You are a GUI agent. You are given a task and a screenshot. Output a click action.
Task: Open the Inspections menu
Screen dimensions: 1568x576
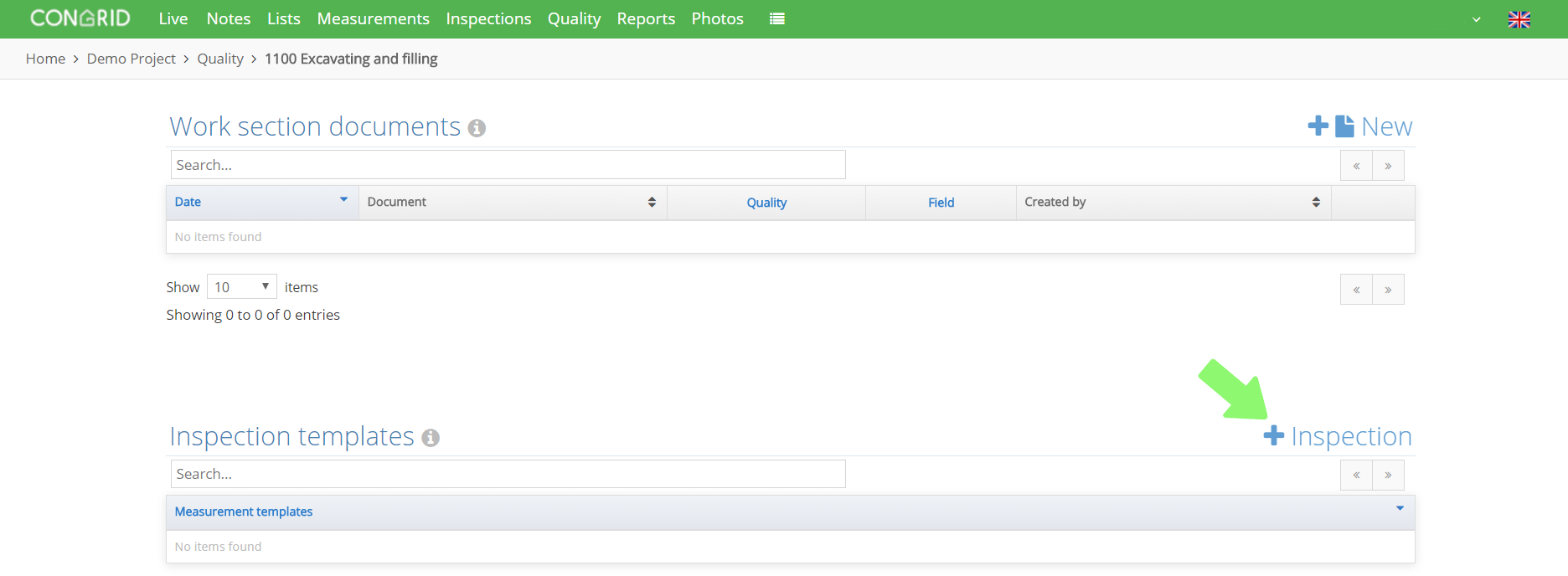[488, 18]
